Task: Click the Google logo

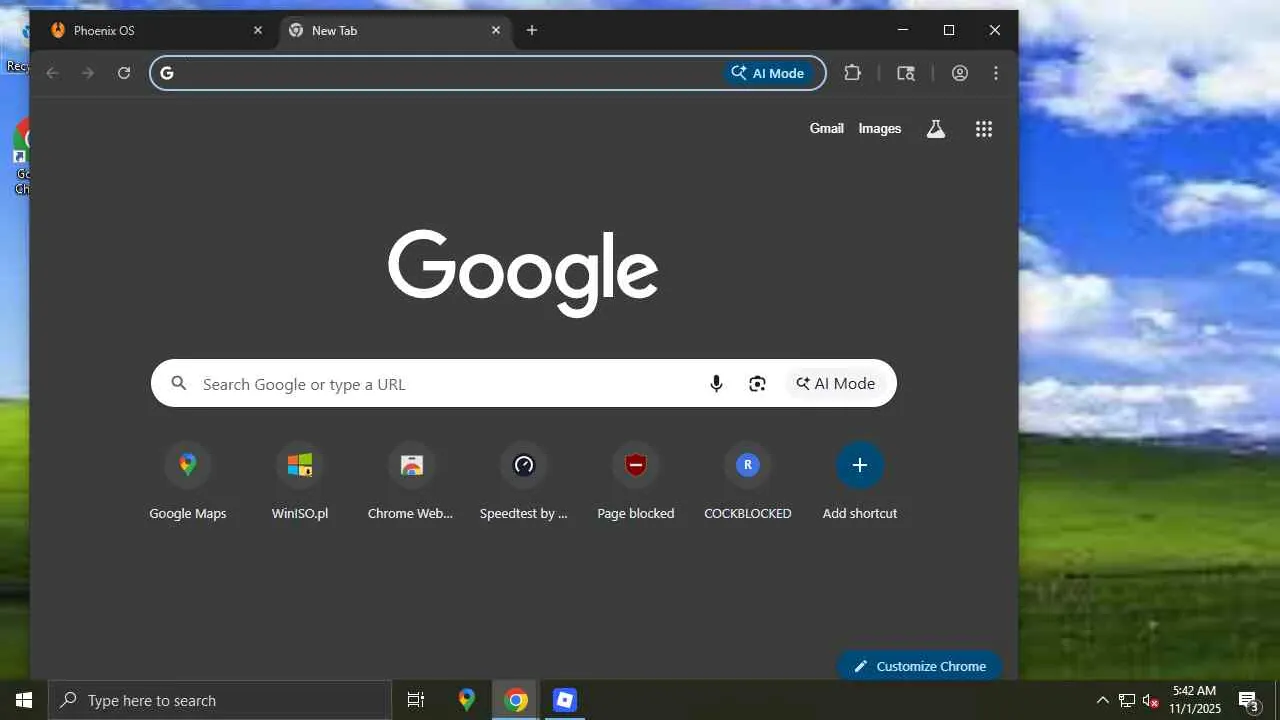Action: [x=523, y=273]
